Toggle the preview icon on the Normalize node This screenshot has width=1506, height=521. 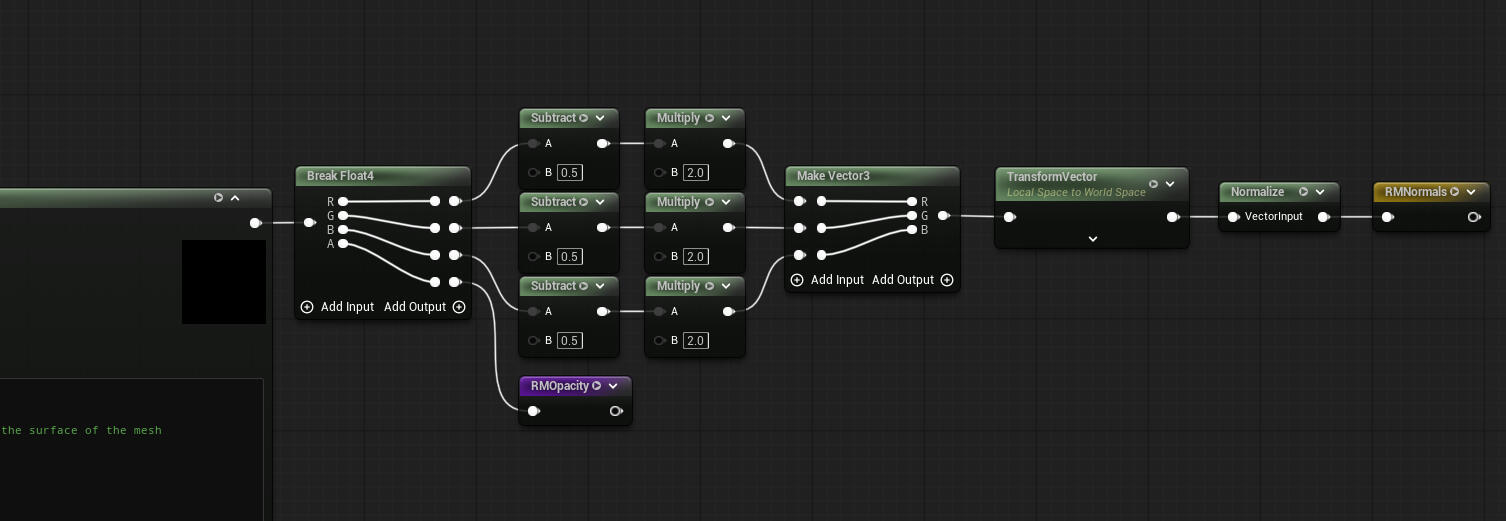1303,192
